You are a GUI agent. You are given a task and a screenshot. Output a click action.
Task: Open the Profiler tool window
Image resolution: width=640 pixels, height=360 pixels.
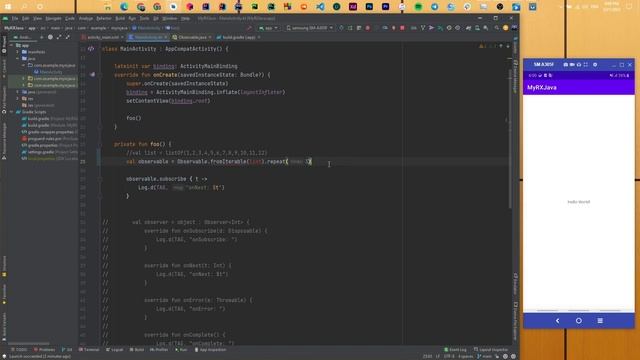(x=159, y=350)
